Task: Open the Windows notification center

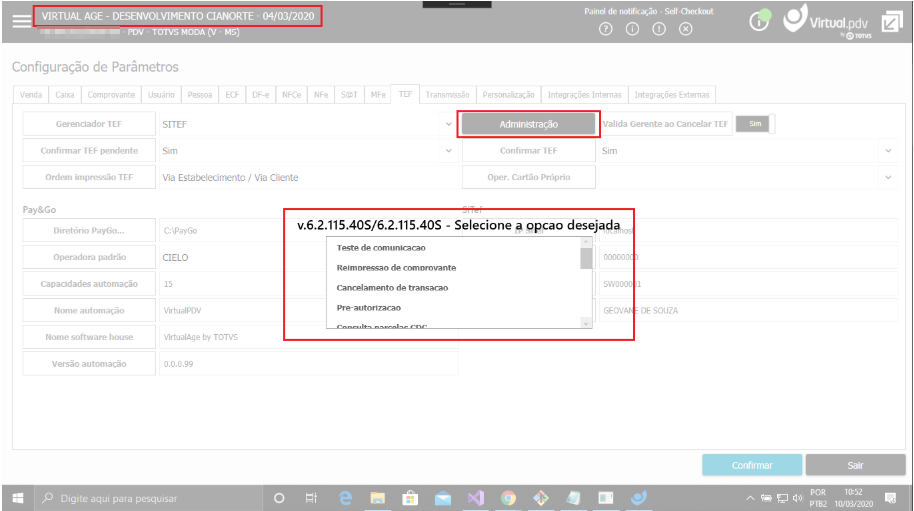Action: [890, 498]
